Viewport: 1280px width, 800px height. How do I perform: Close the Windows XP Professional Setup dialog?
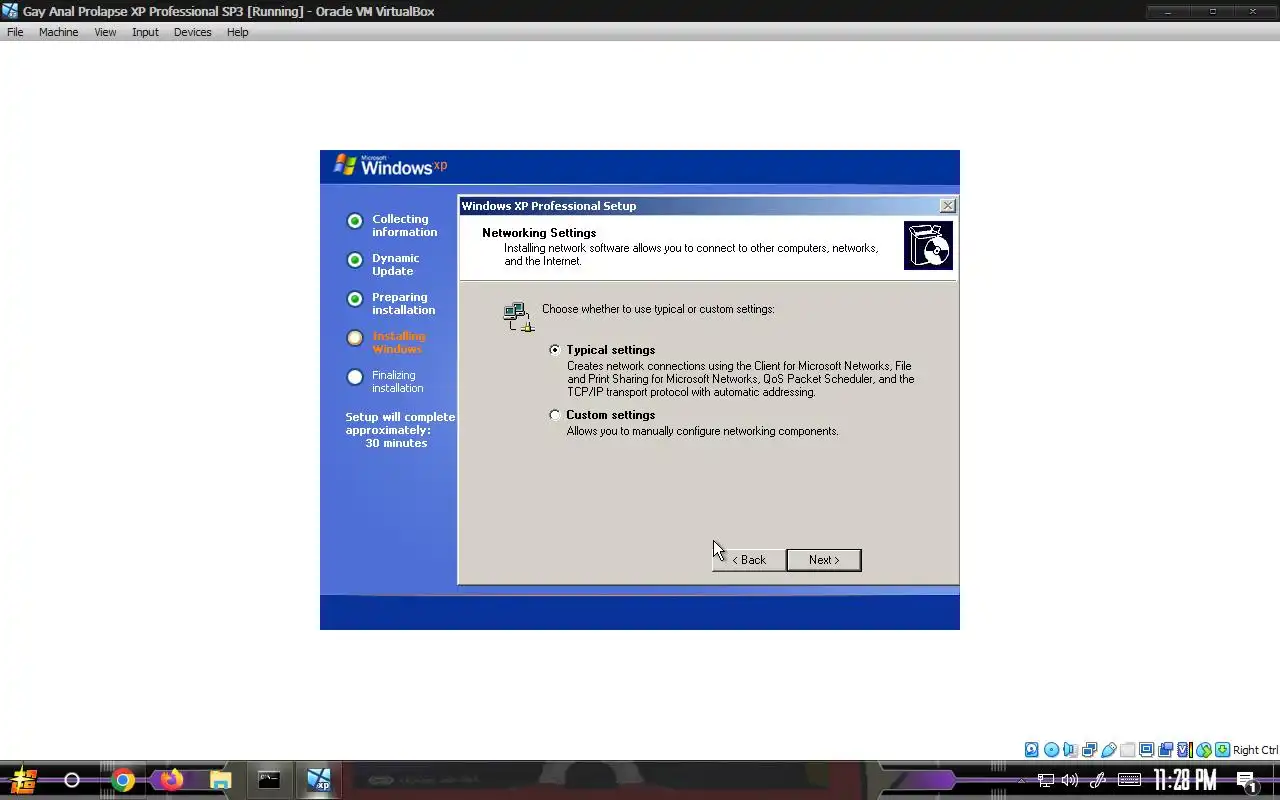point(947,206)
